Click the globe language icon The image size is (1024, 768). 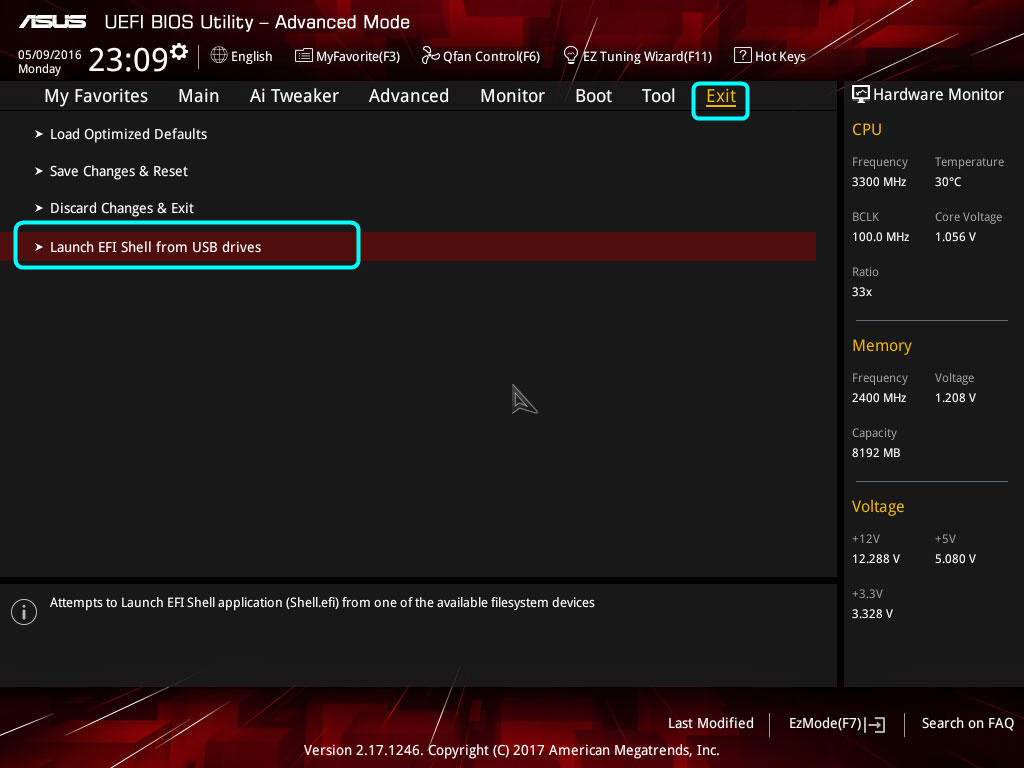coord(219,56)
